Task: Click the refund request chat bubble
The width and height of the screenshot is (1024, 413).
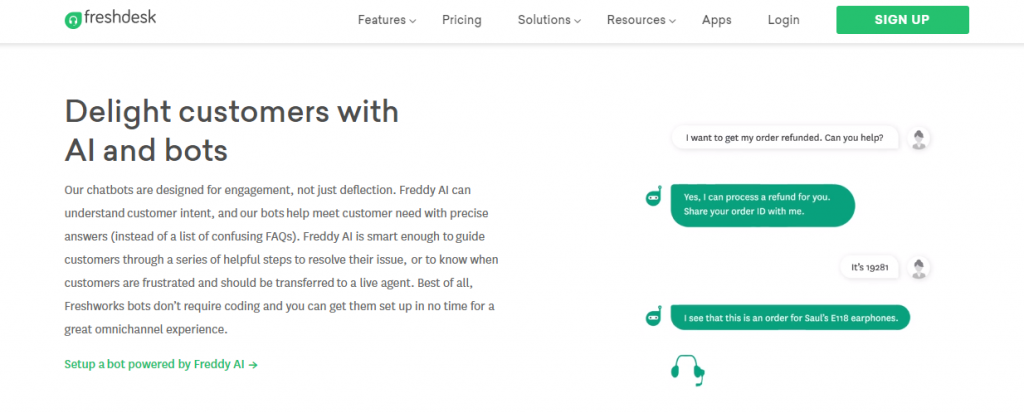Action: pos(785,138)
